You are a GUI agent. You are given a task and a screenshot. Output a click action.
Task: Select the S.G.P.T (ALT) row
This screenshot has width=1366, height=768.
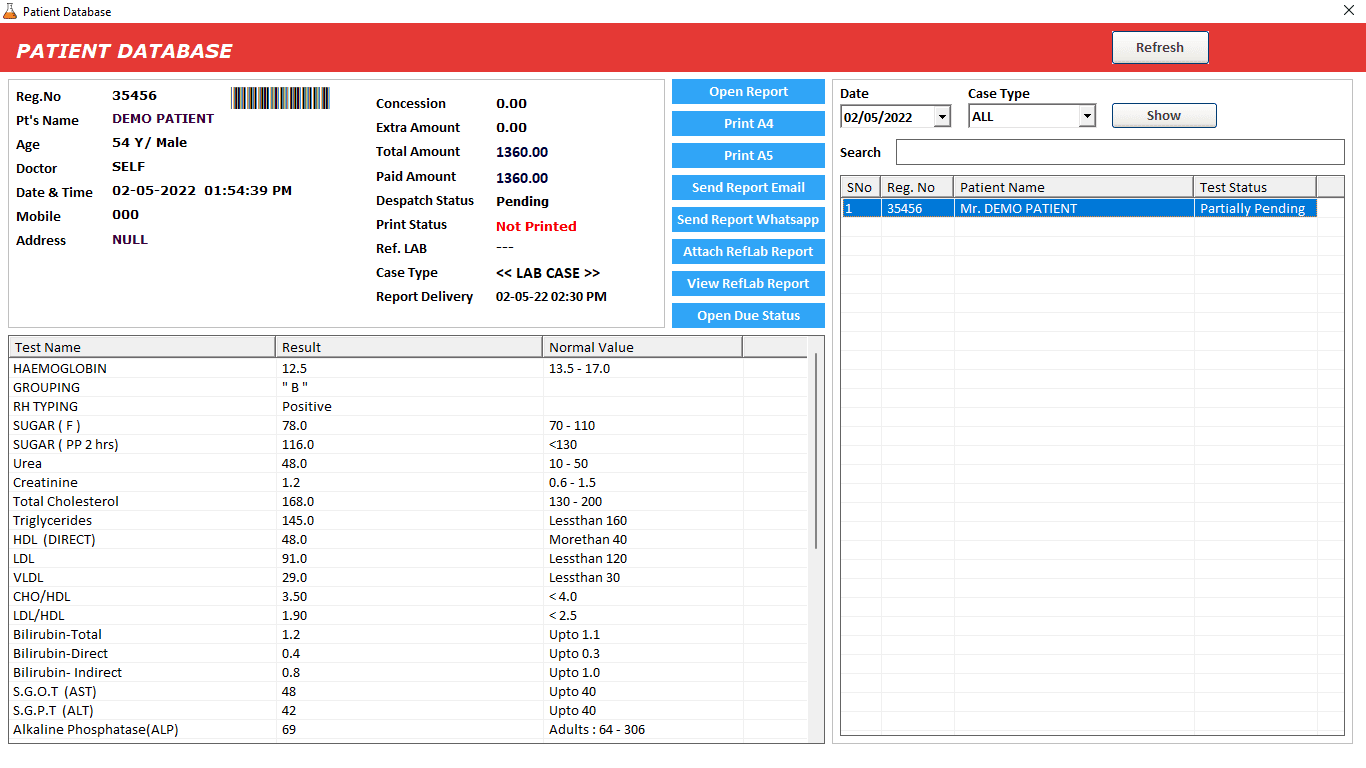(x=408, y=710)
